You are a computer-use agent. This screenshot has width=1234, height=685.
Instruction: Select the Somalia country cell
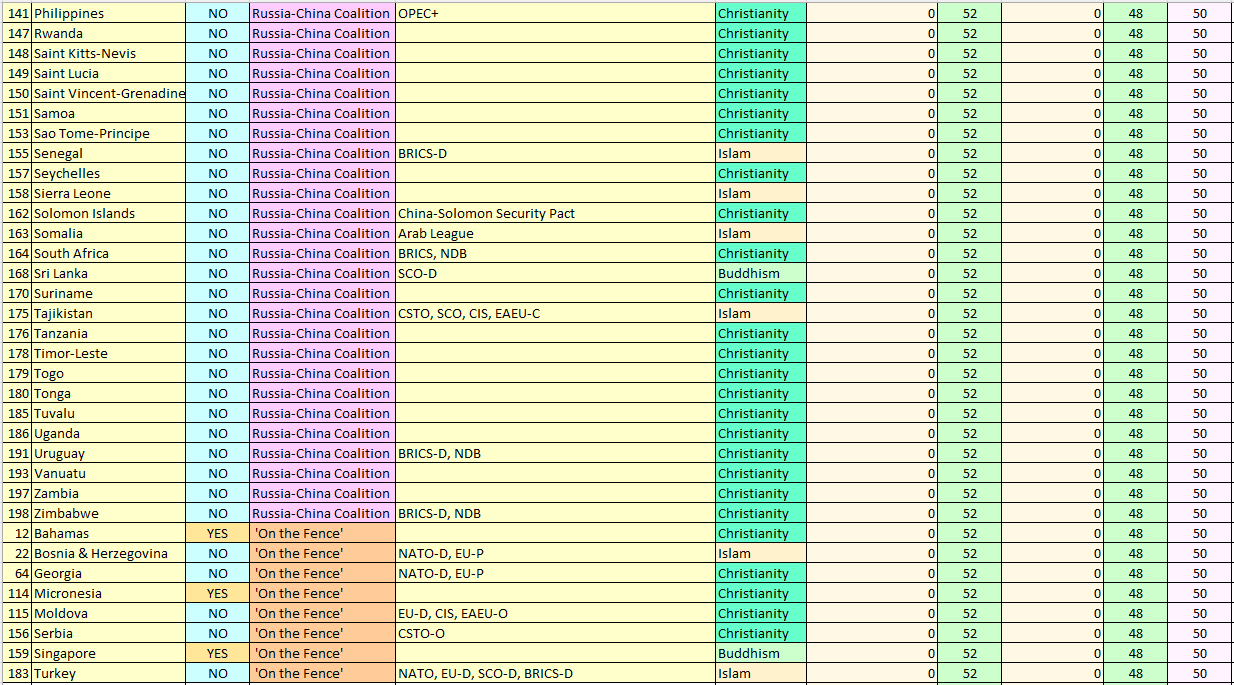point(109,234)
